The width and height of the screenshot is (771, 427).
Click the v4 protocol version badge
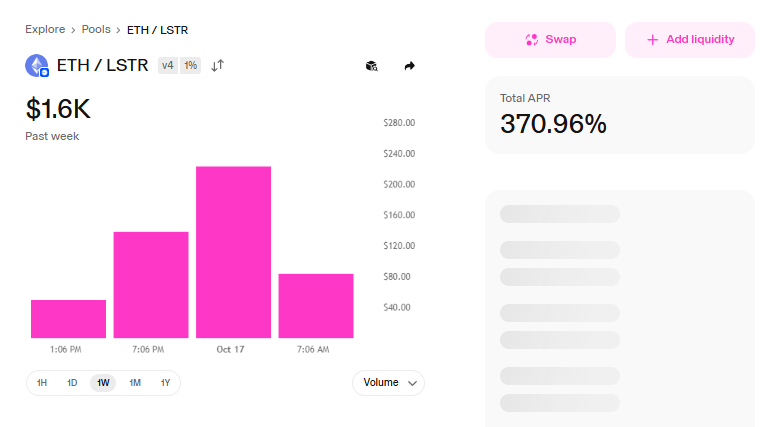point(168,66)
